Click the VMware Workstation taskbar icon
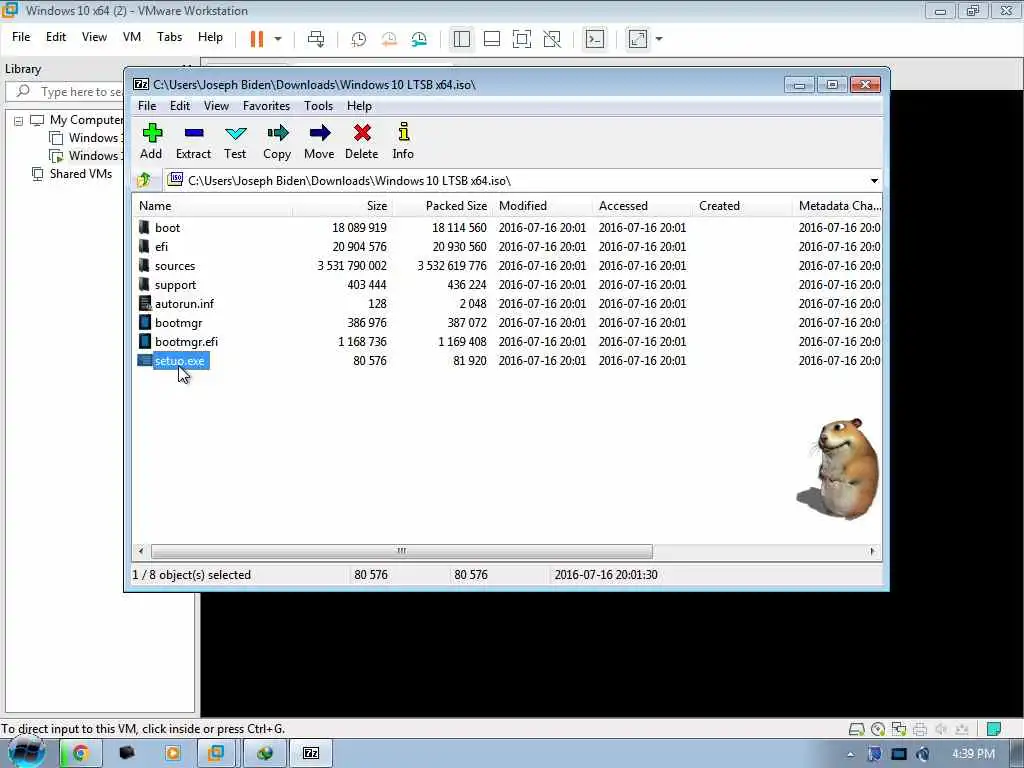Viewport: 1024px width, 768px height. pos(216,753)
